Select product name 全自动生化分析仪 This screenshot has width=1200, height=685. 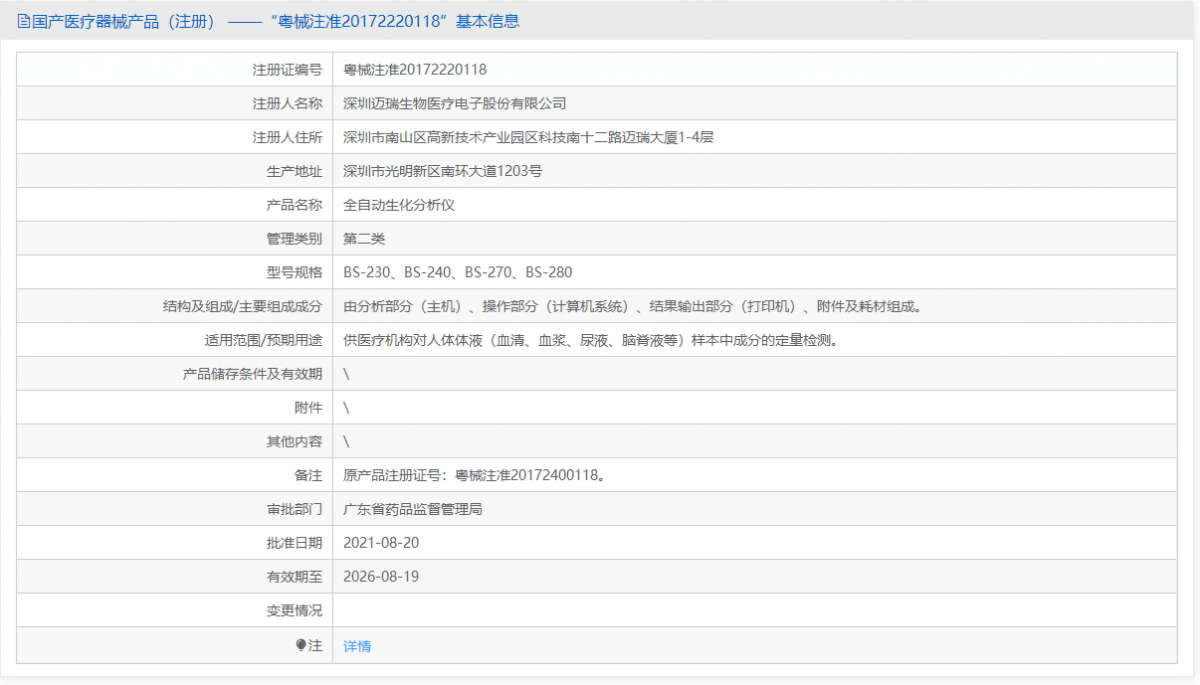399,205
